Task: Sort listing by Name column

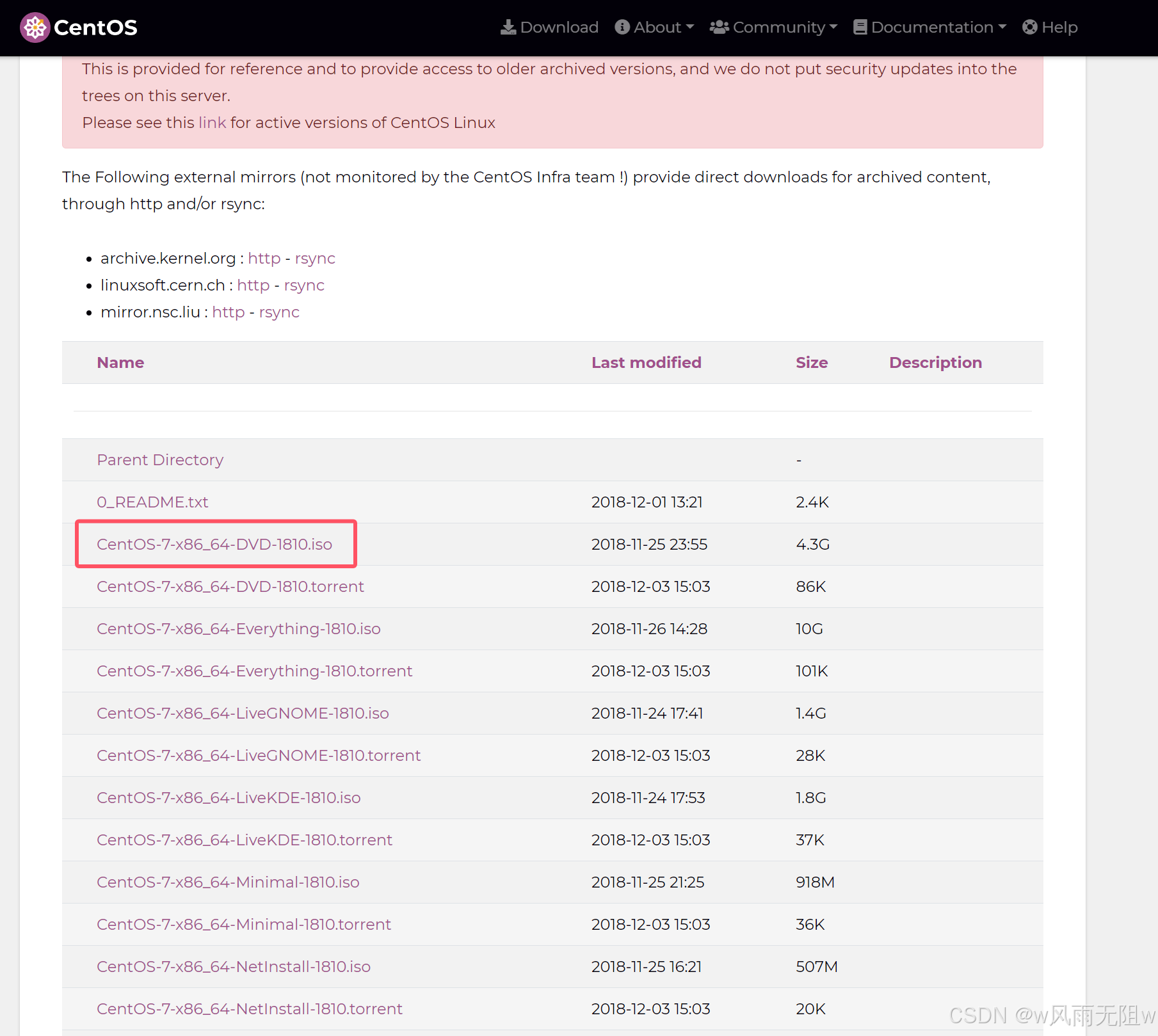Action: coord(120,362)
